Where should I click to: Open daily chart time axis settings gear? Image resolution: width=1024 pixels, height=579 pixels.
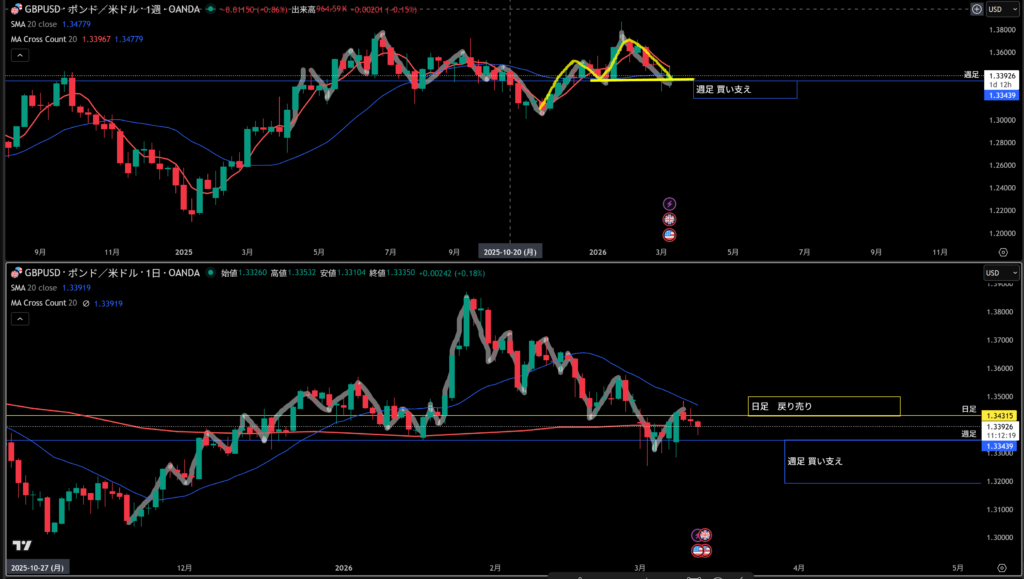click(1002, 566)
